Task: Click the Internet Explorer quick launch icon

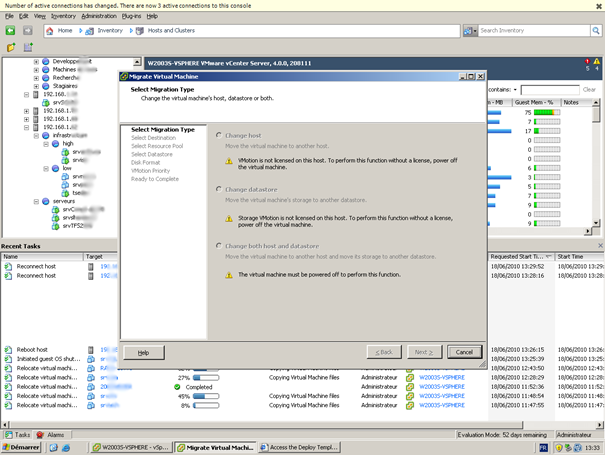Action: point(66,448)
